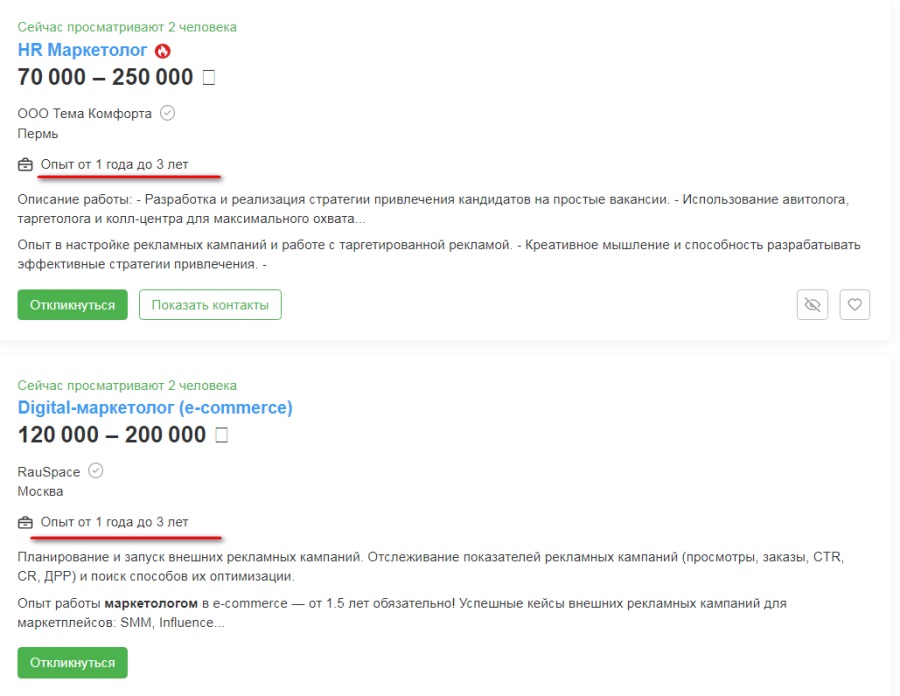This screenshot has width=900, height=696.
Task: Click the experience text under Пермь
Action: click(x=114, y=164)
